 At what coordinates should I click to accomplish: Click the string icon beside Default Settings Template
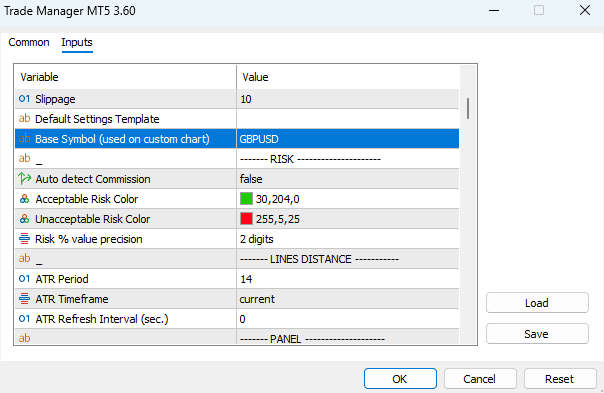[24, 118]
